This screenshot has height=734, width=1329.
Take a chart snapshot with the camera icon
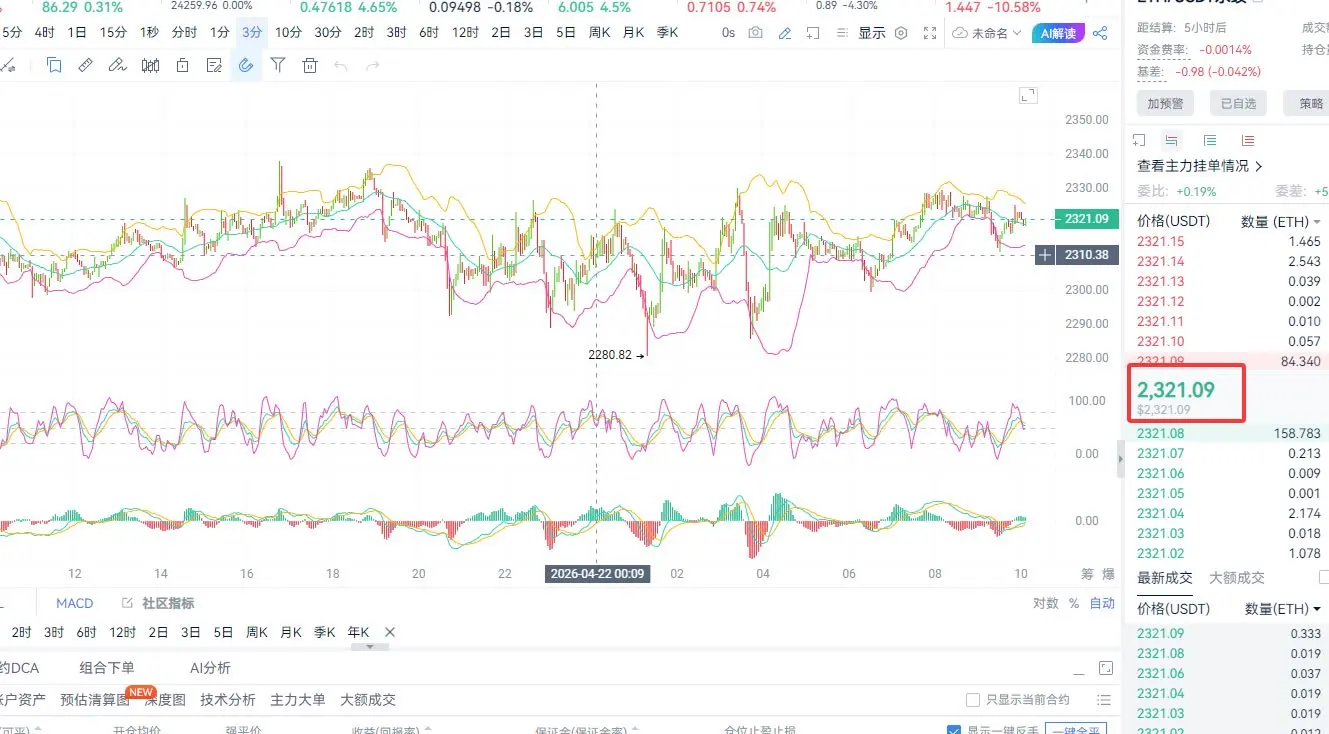[x=755, y=33]
